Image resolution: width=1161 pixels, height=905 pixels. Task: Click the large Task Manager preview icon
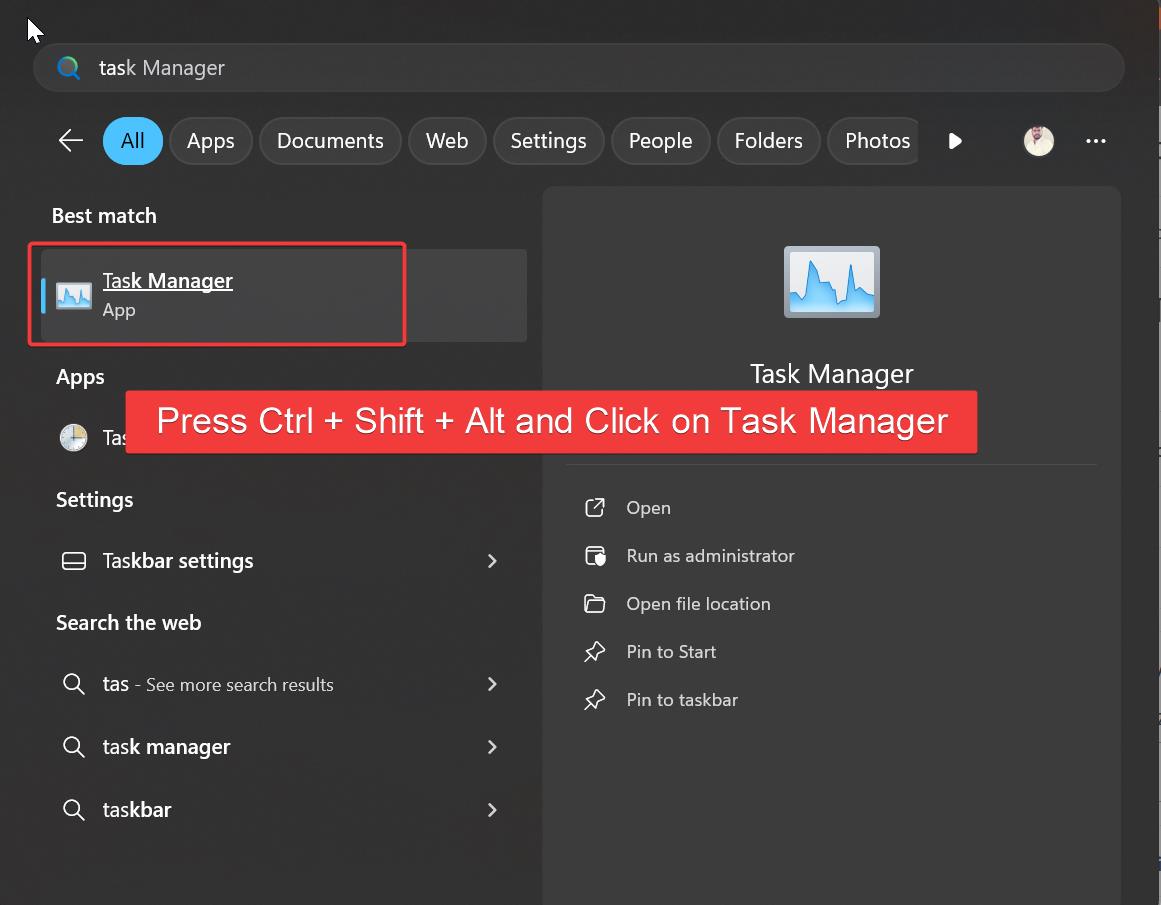832,281
